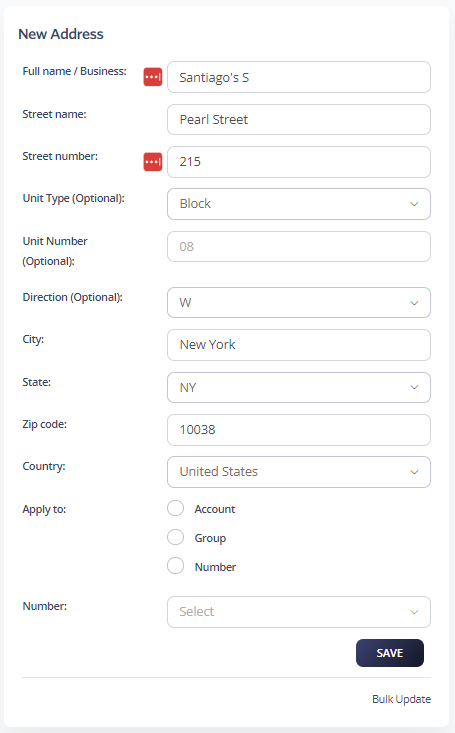Click the Street name field with Pearl Street
Image resolution: width=455 pixels, height=733 pixels.
[x=299, y=120]
